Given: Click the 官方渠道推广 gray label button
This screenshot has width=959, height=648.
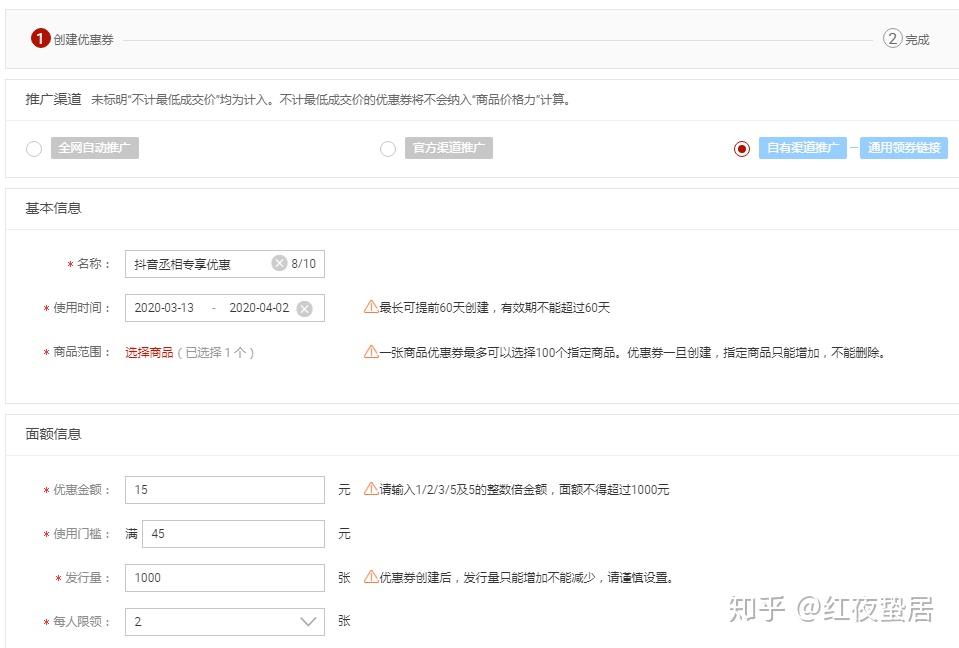Looking at the screenshot, I should tap(449, 148).
